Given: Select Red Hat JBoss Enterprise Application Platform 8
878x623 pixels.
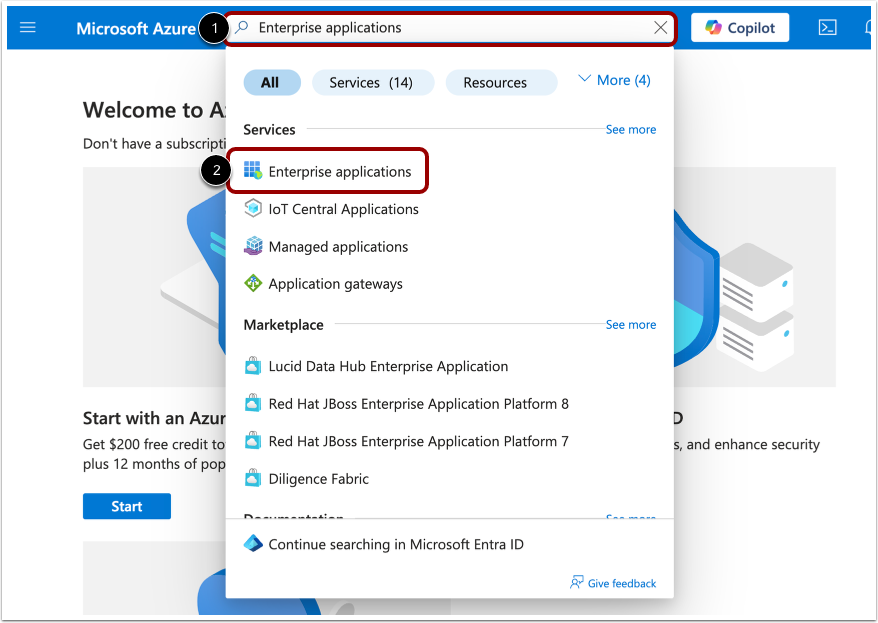Looking at the screenshot, I should [419, 404].
